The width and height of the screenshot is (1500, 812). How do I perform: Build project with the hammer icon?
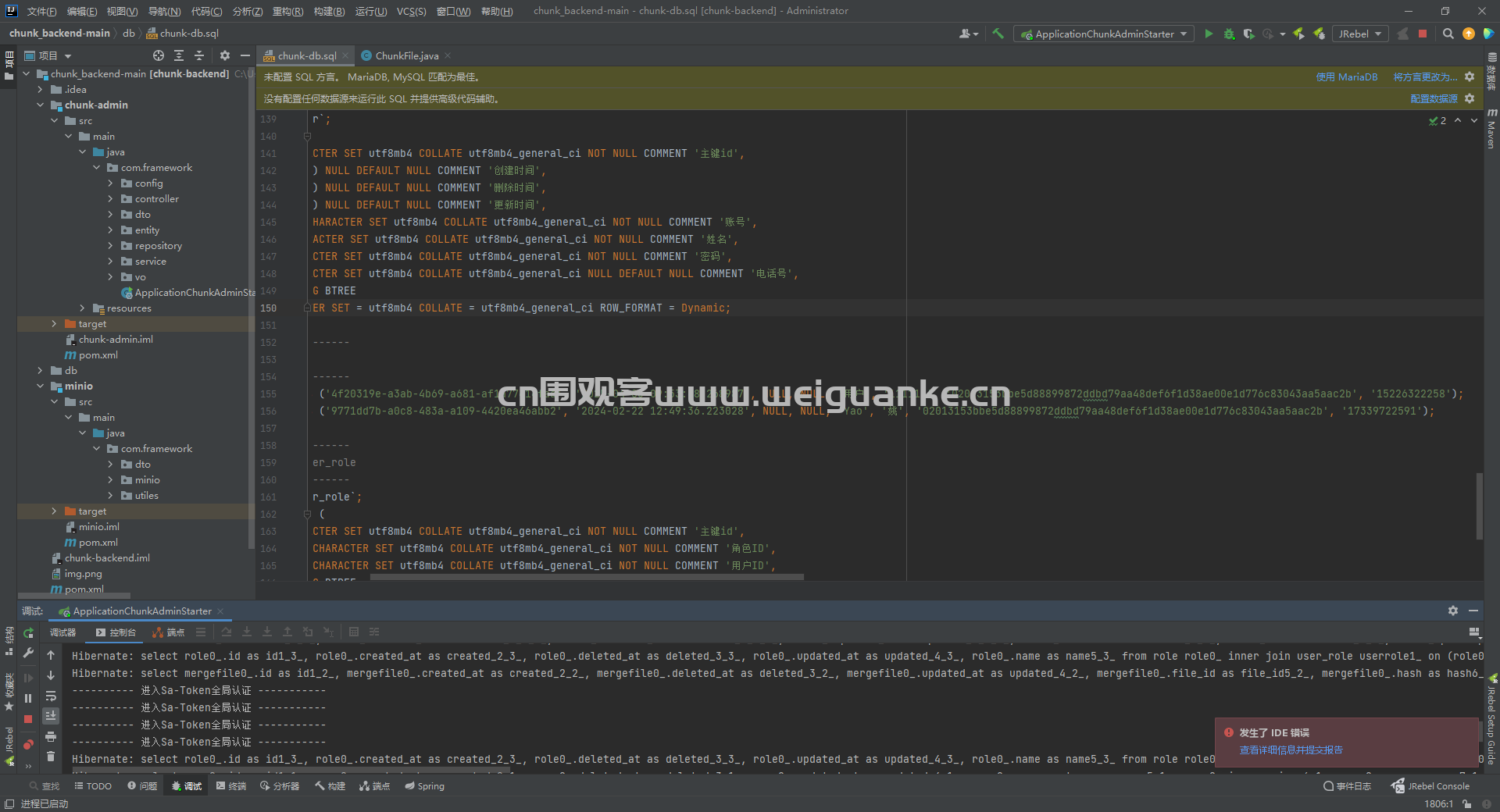[998, 34]
